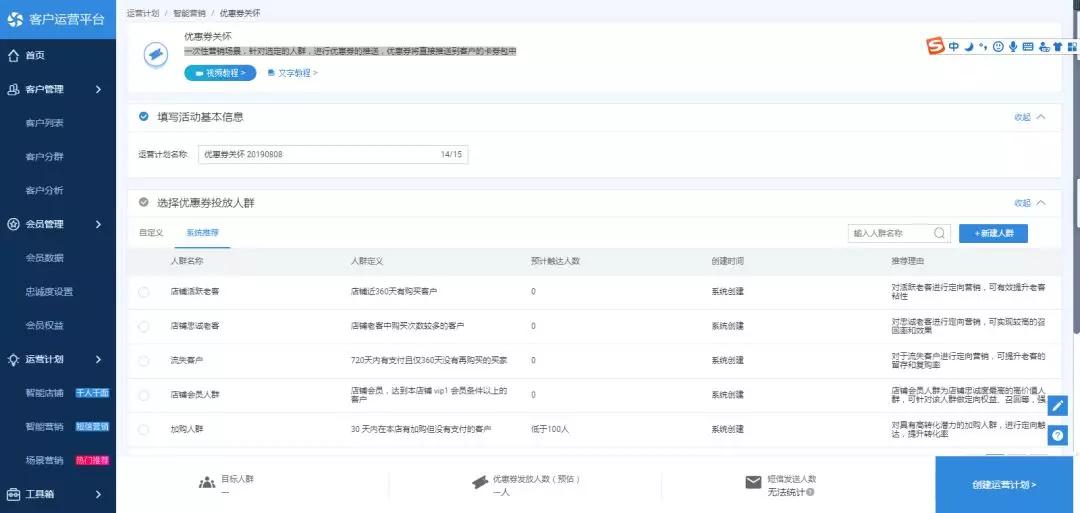This screenshot has height=513, width=1080.
Task: Open 忠诚度设置 in the sidebar
Action: [49, 292]
